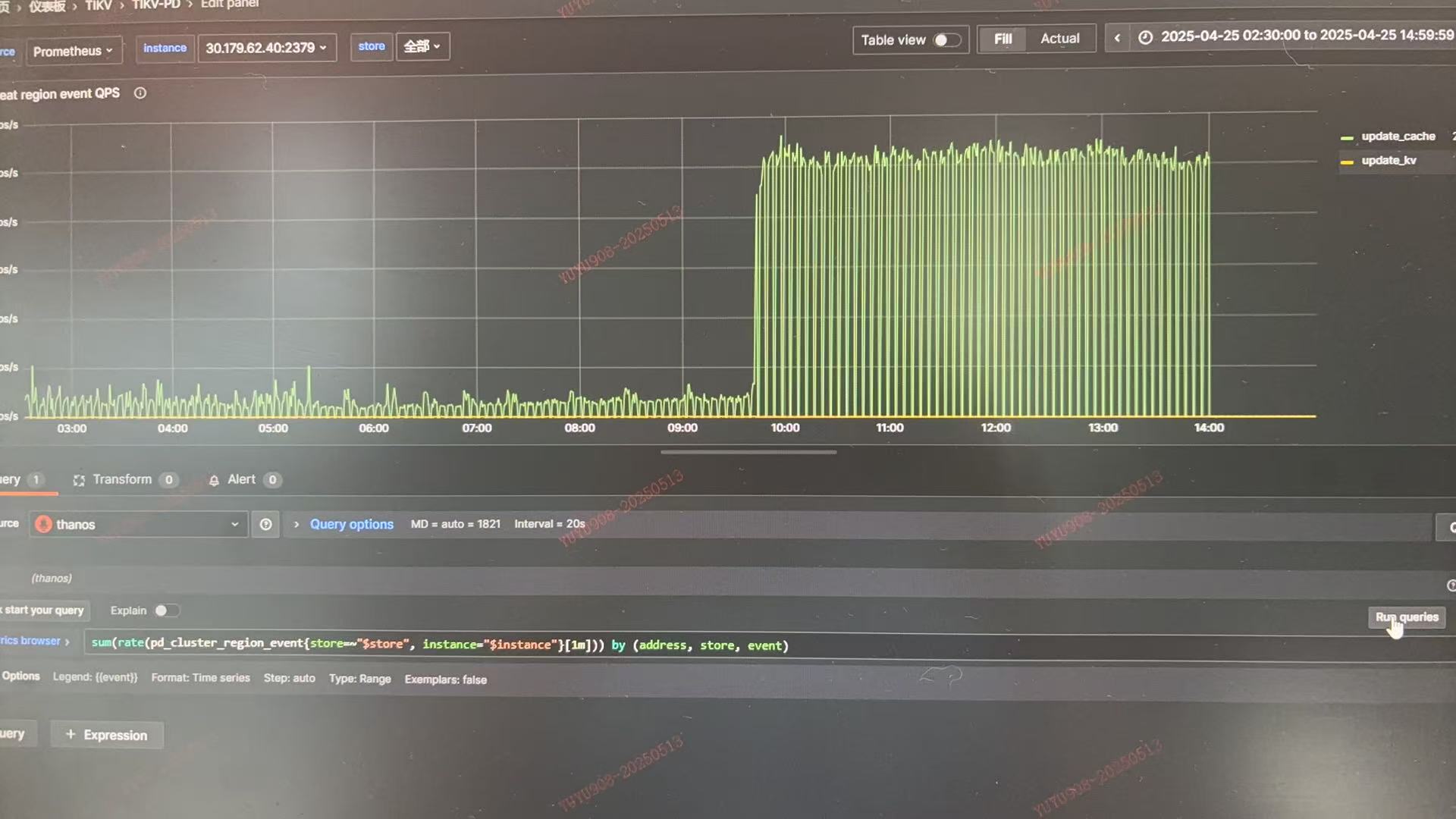
Task: Click the panel description info icon
Action: 140,93
